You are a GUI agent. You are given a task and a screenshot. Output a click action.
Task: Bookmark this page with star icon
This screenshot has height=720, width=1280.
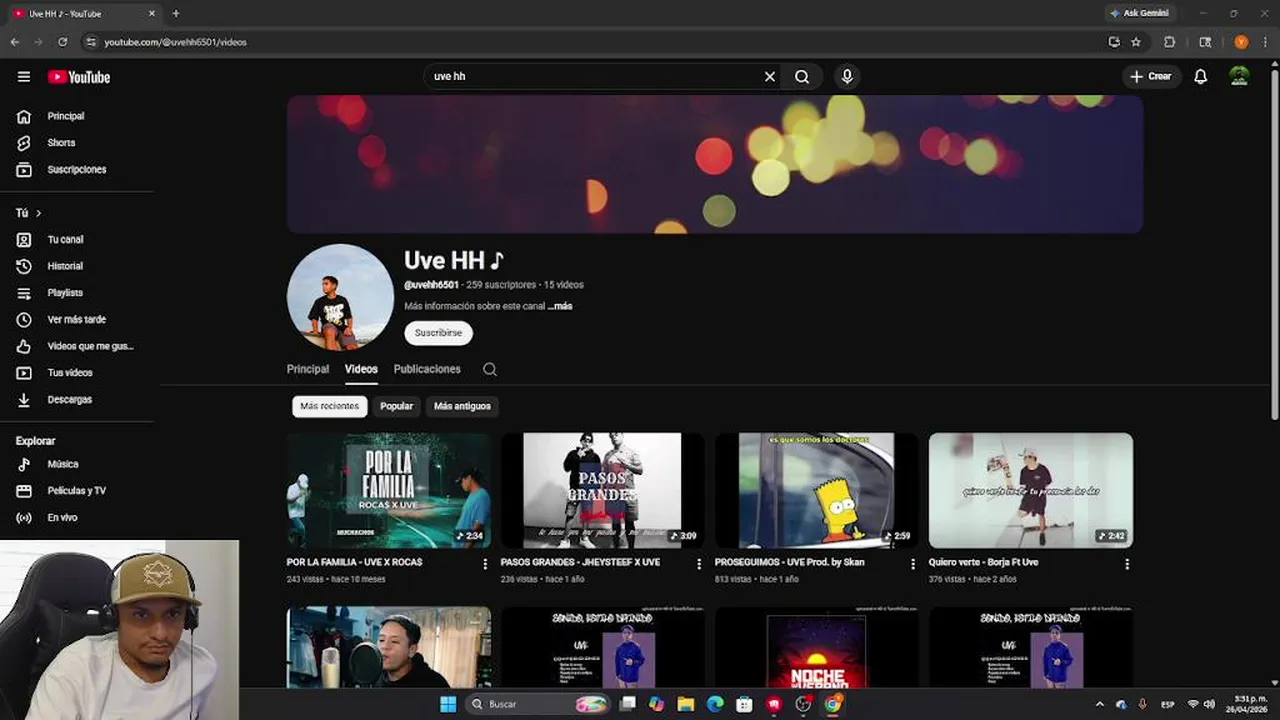pos(1136,42)
